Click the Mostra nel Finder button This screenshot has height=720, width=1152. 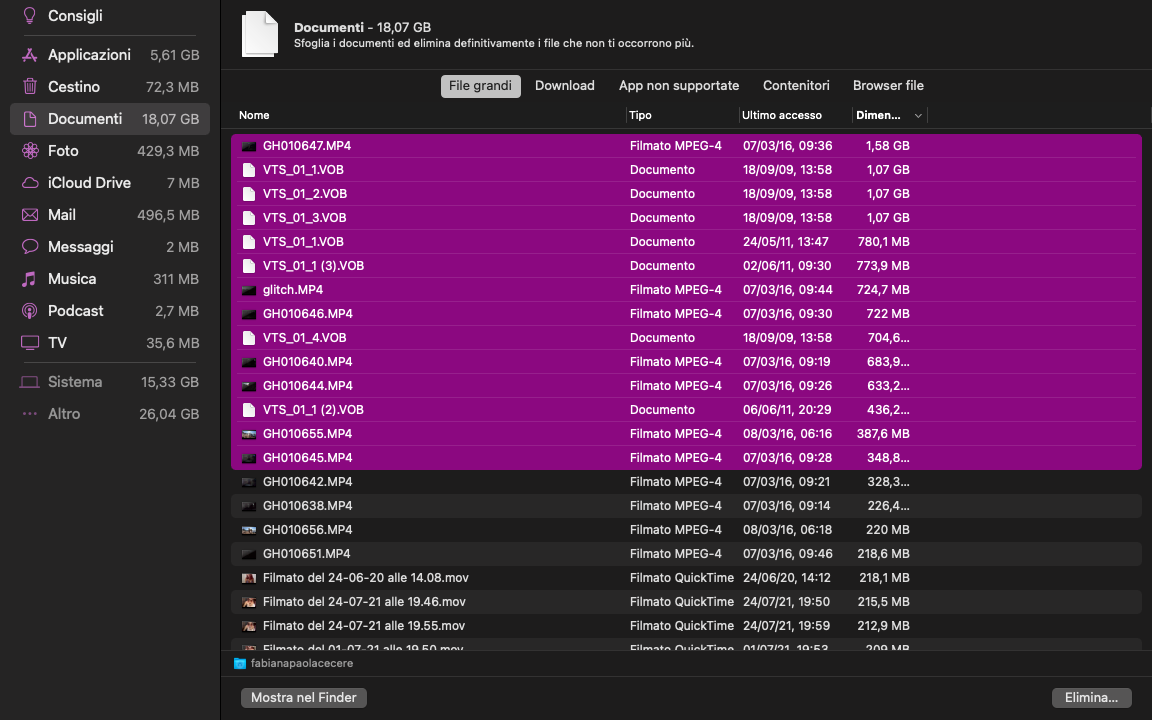point(303,697)
